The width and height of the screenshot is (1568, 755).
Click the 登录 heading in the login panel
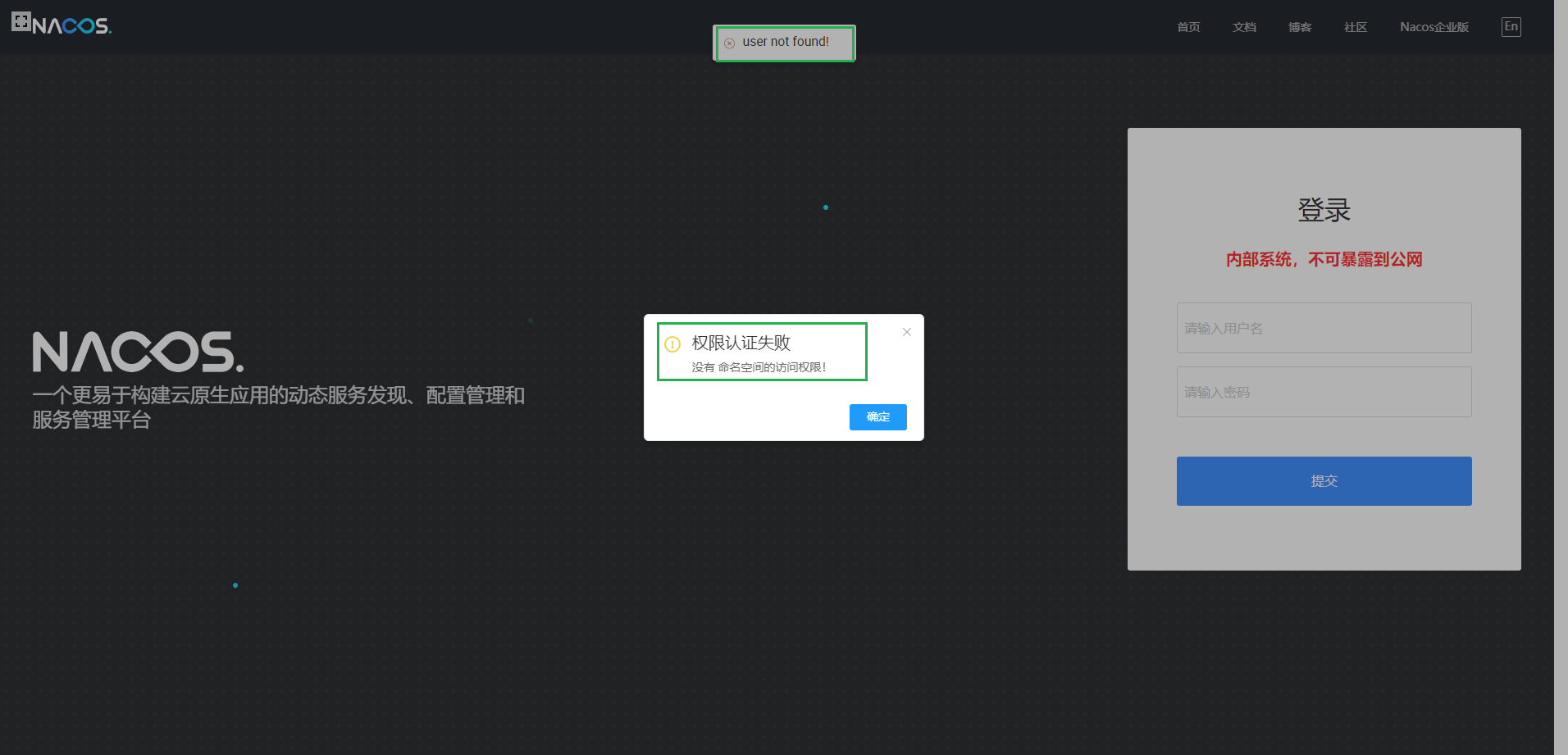coord(1324,211)
